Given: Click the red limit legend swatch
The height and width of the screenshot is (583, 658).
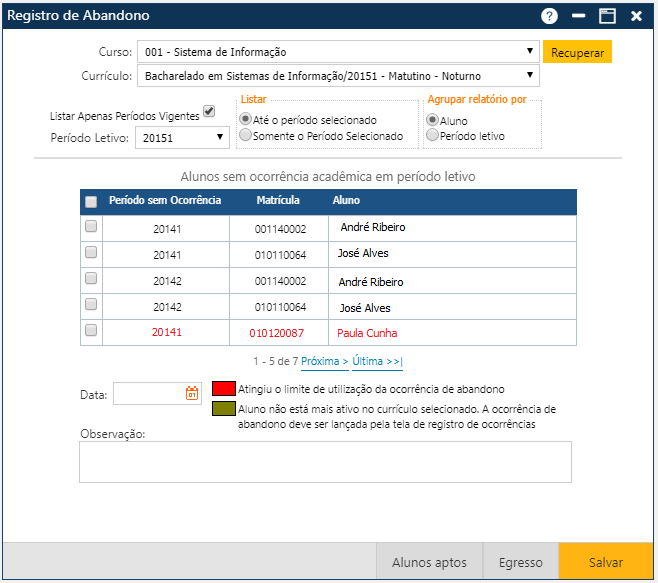Looking at the screenshot, I should [x=223, y=389].
